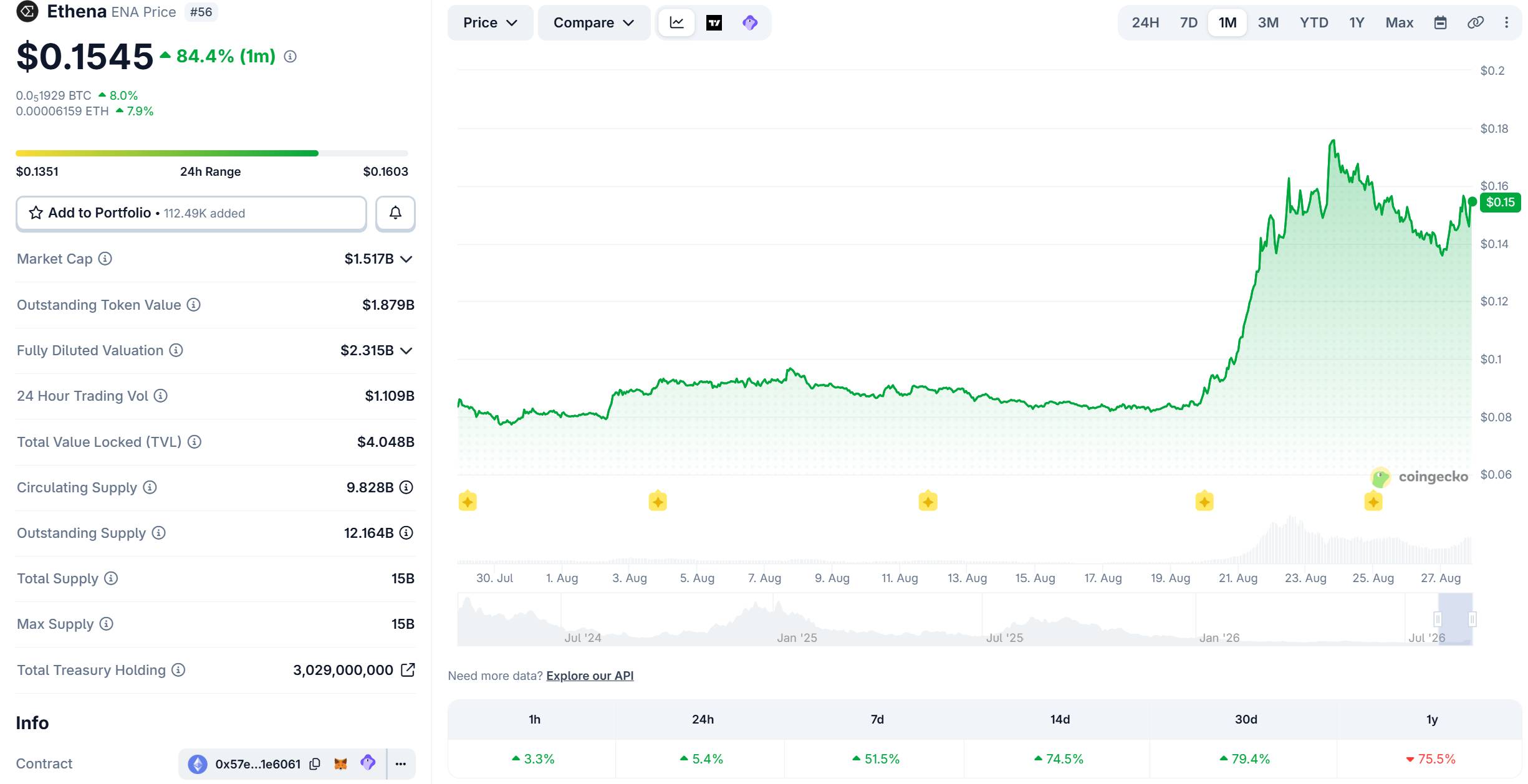
Task: Show info for Market Cap
Action: 105,259
